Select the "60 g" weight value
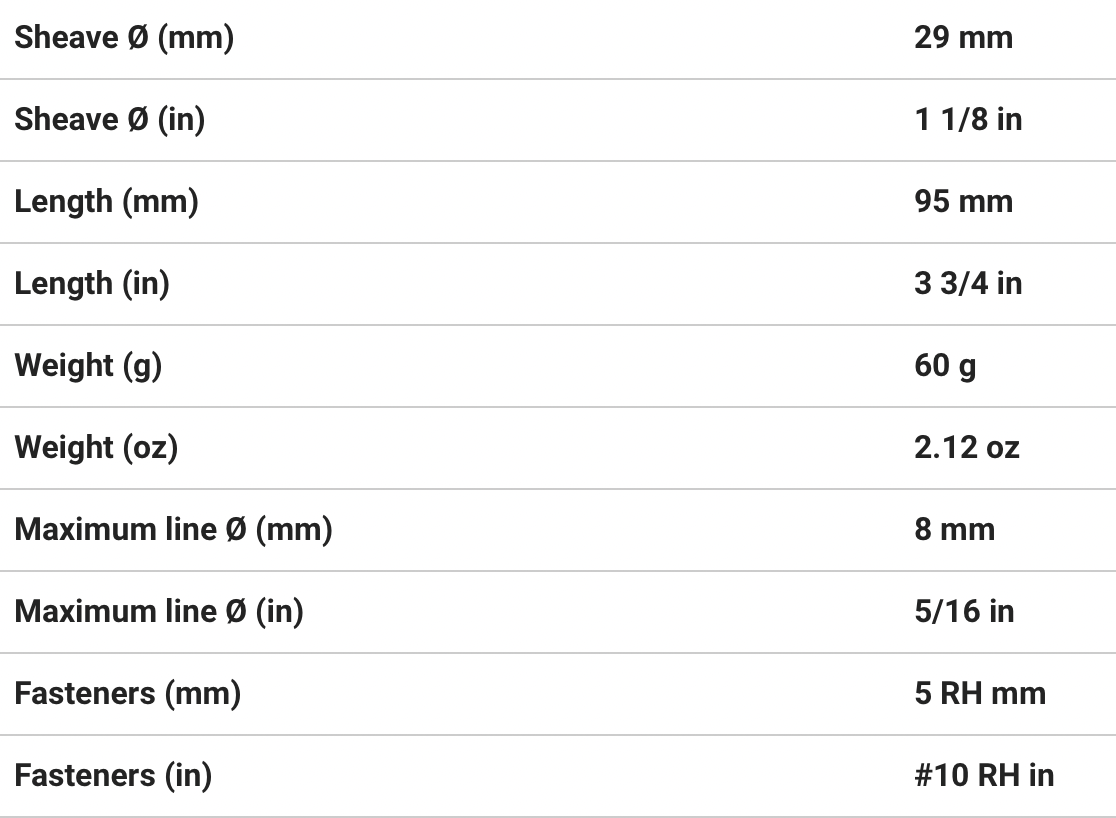 (945, 366)
